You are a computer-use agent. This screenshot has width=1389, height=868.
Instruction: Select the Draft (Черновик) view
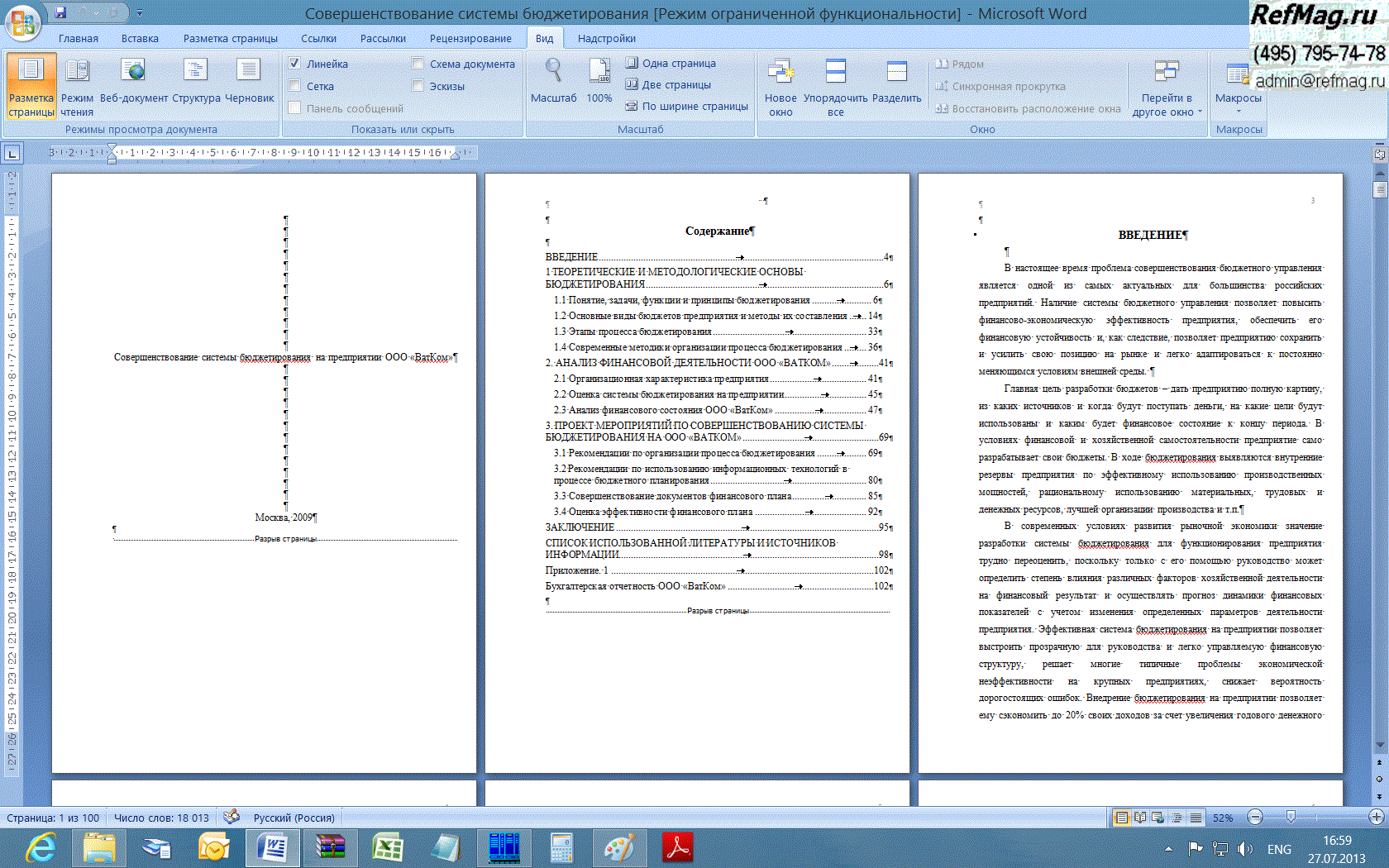tap(249, 83)
